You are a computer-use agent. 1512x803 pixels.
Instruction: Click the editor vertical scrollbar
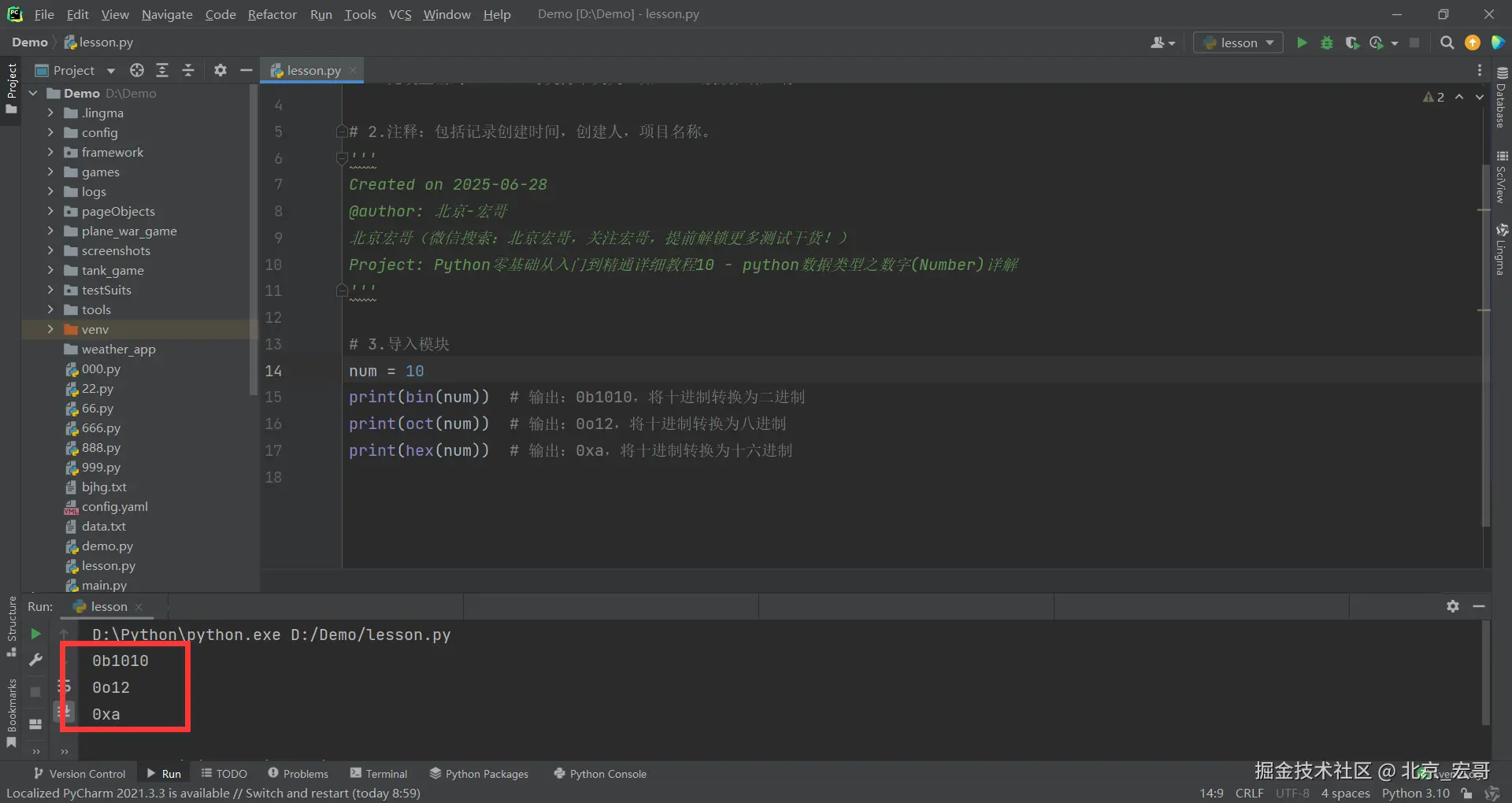pos(1485,346)
